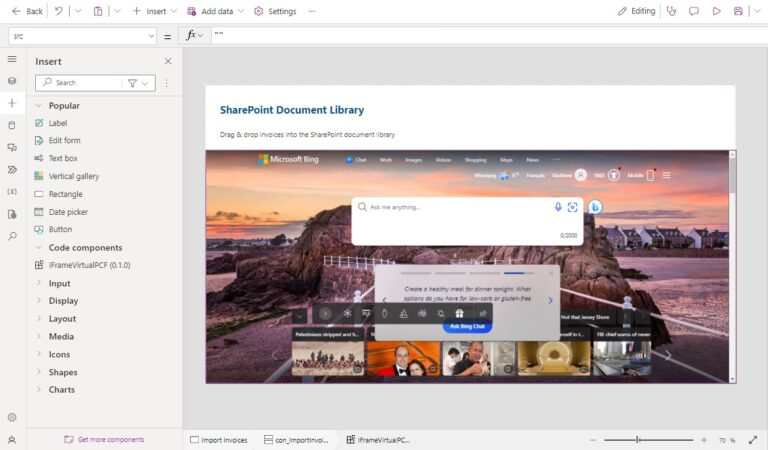Open the sidebar Settings gear icon
The width and height of the screenshot is (768, 450).
click(12, 417)
